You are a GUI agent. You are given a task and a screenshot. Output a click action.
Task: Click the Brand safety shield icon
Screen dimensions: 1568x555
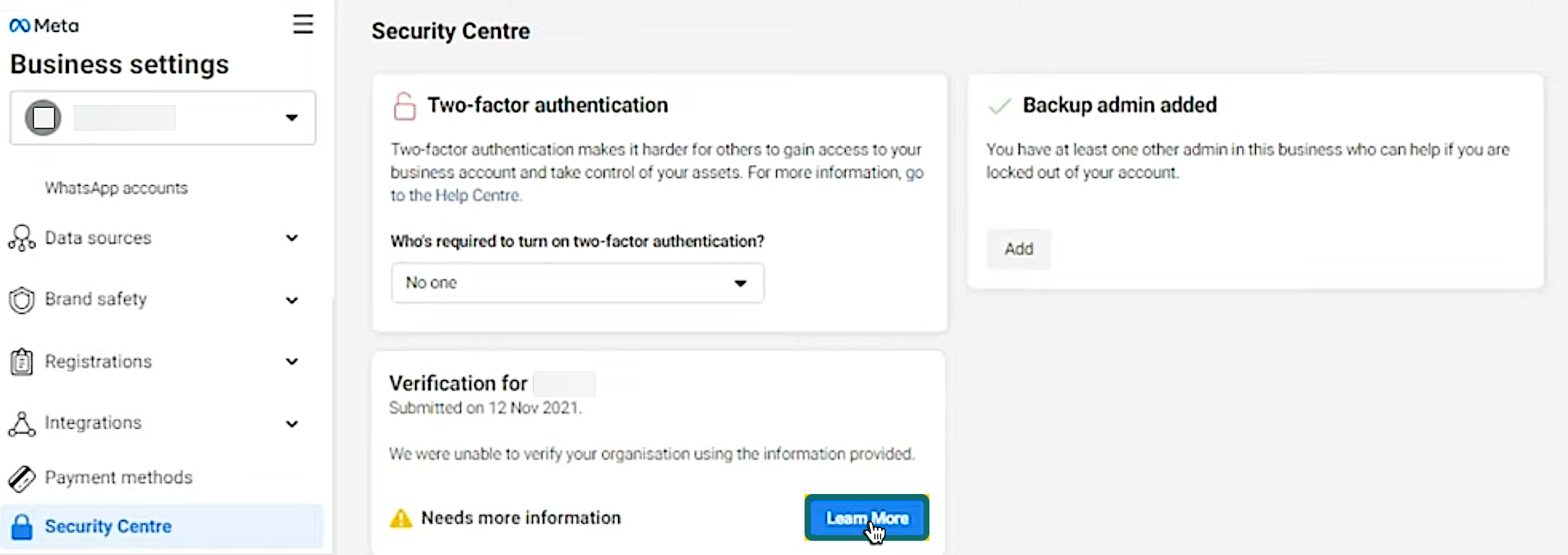tap(22, 300)
